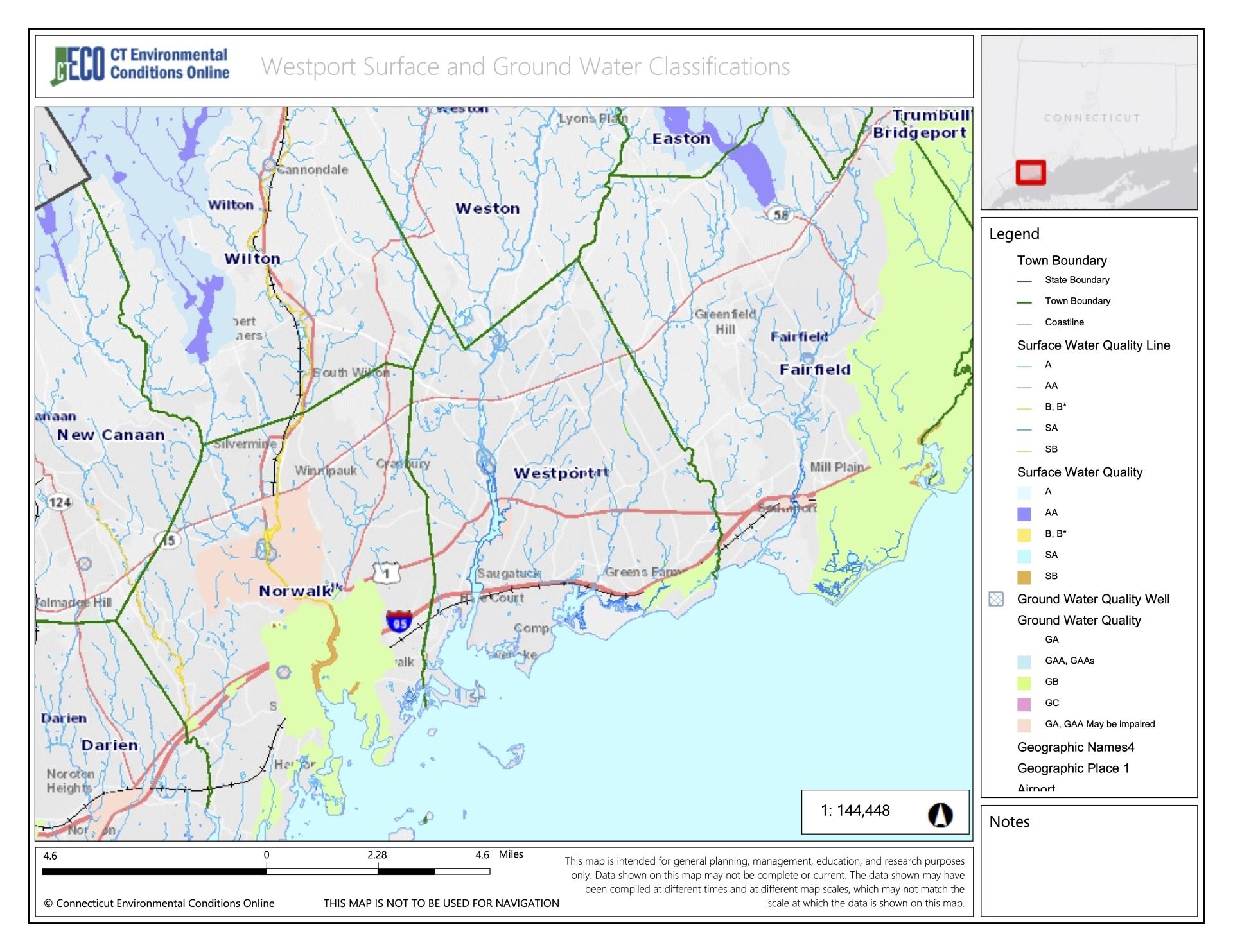Viewport: 1233px width, 952px height.
Task: Click the Coastline line symbol in legend
Action: [1024, 323]
